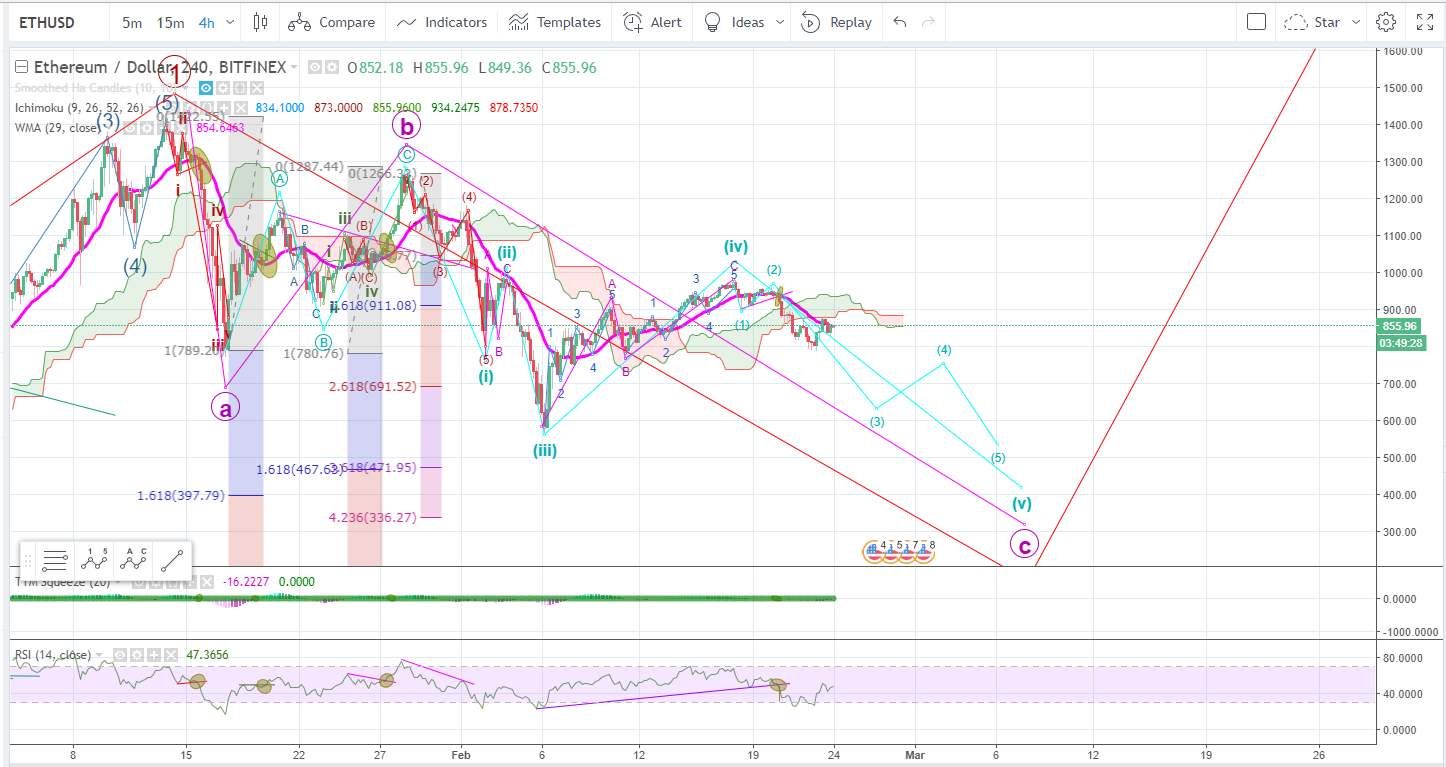Screen dimensions: 1446x767
Task: Remove Smoothed Ha Candles indicator
Action: 256,89
